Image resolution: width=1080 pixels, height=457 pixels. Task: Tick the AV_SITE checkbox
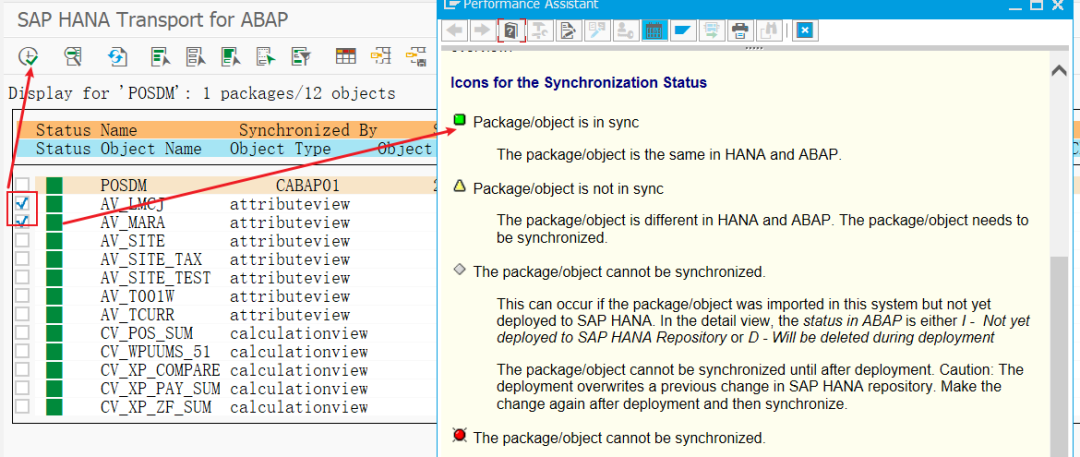[23, 240]
